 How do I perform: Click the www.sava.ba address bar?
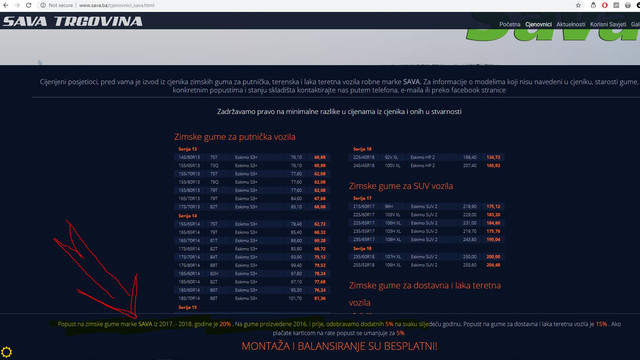[117, 5]
